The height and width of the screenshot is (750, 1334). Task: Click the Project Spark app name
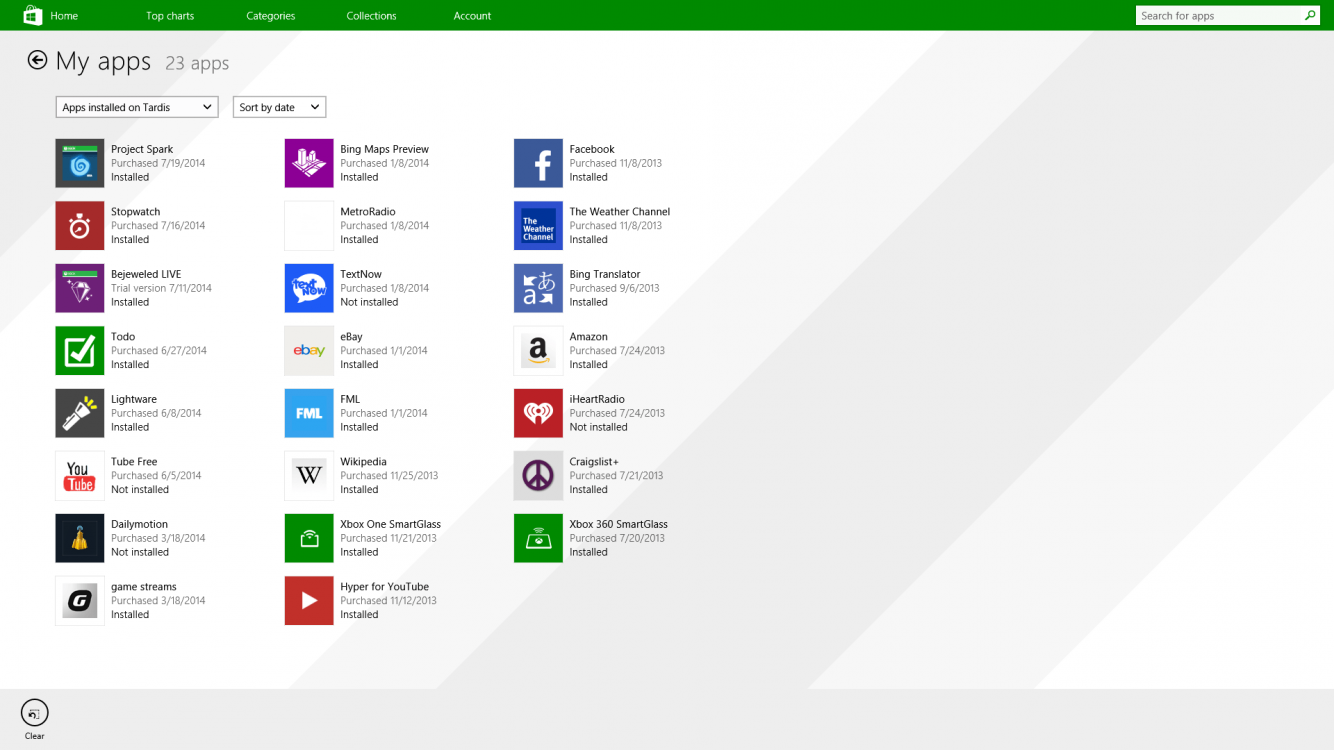pos(142,149)
